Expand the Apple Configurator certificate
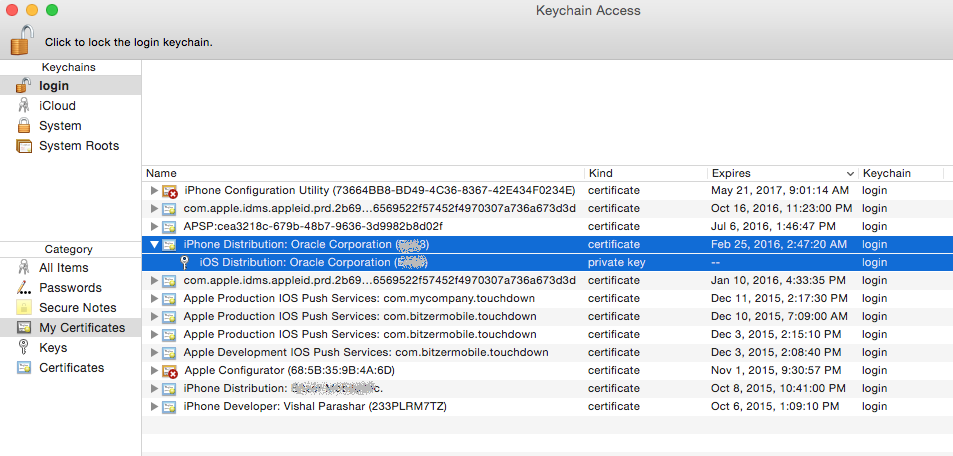Screen dimensions: 953x456 [154, 370]
